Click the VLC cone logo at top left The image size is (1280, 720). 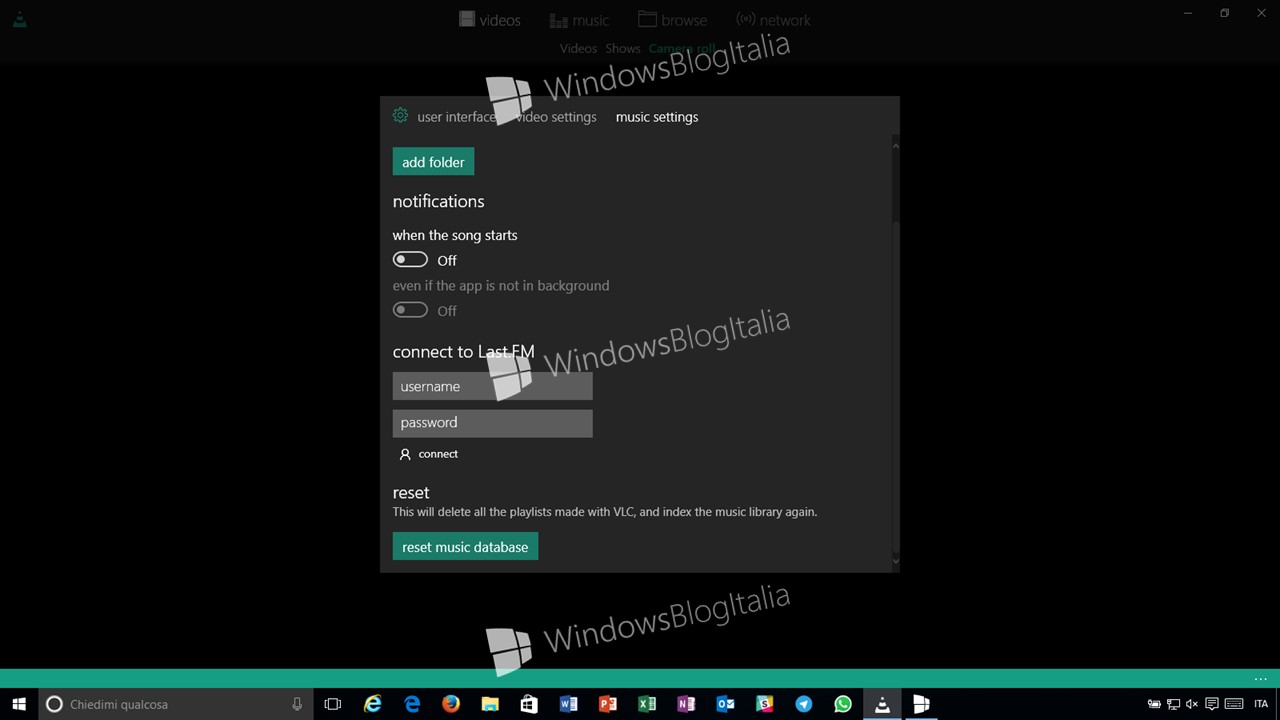point(19,19)
